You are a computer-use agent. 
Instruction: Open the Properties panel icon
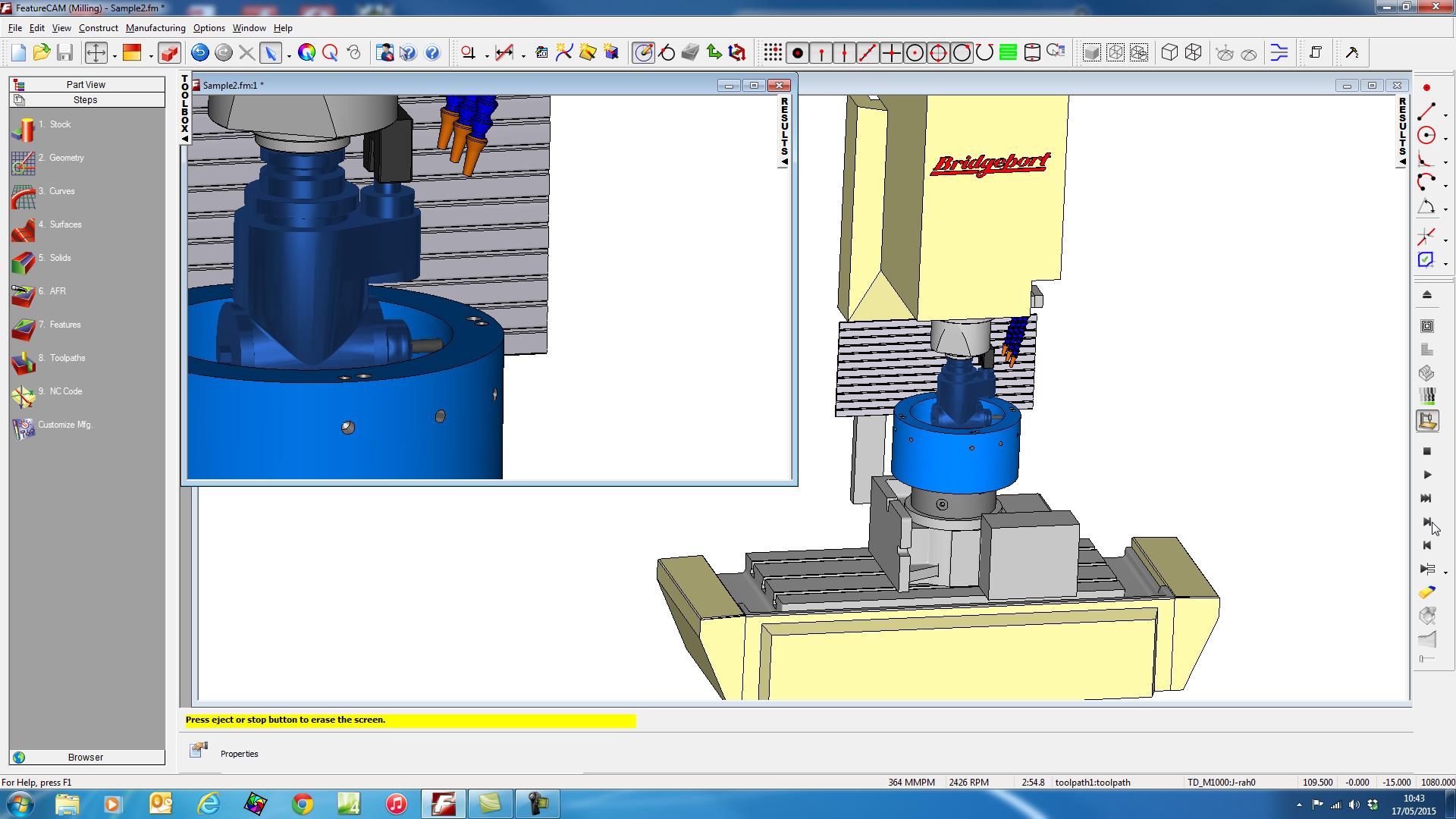[x=199, y=751]
